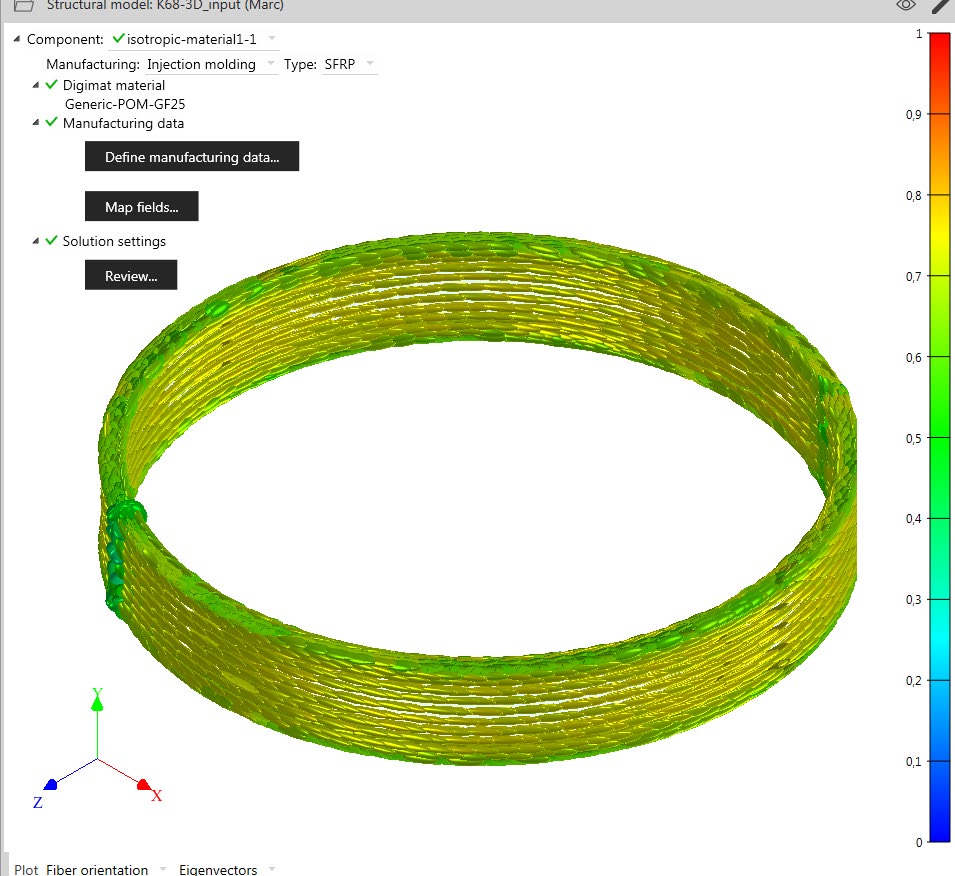Collapse the Manufacturing data section
This screenshot has width=955, height=876.
point(36,123)
